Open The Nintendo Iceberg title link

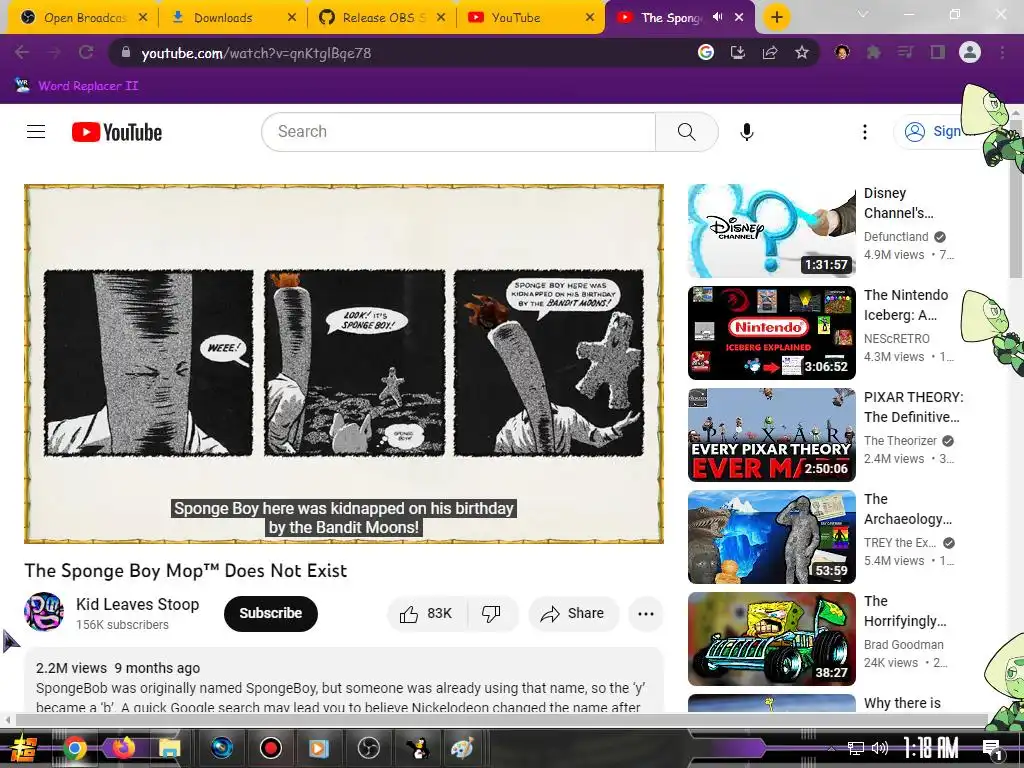point(906,305)
